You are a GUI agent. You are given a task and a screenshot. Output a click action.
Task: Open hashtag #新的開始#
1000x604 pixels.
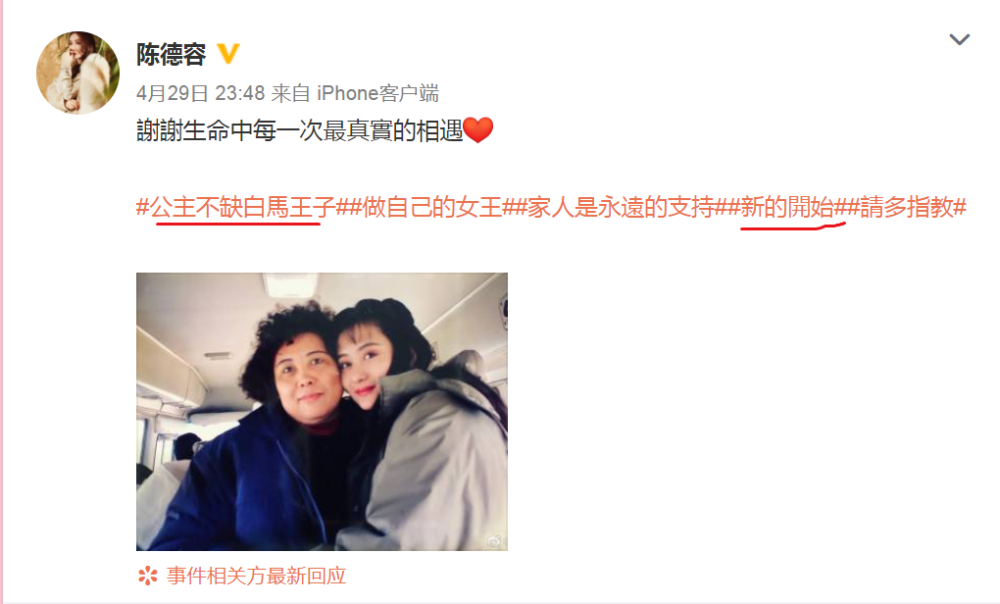(x=787, y=207)
